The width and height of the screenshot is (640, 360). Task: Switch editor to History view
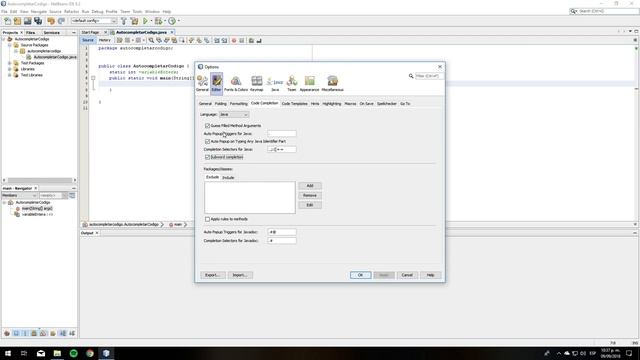coord(104,40)
